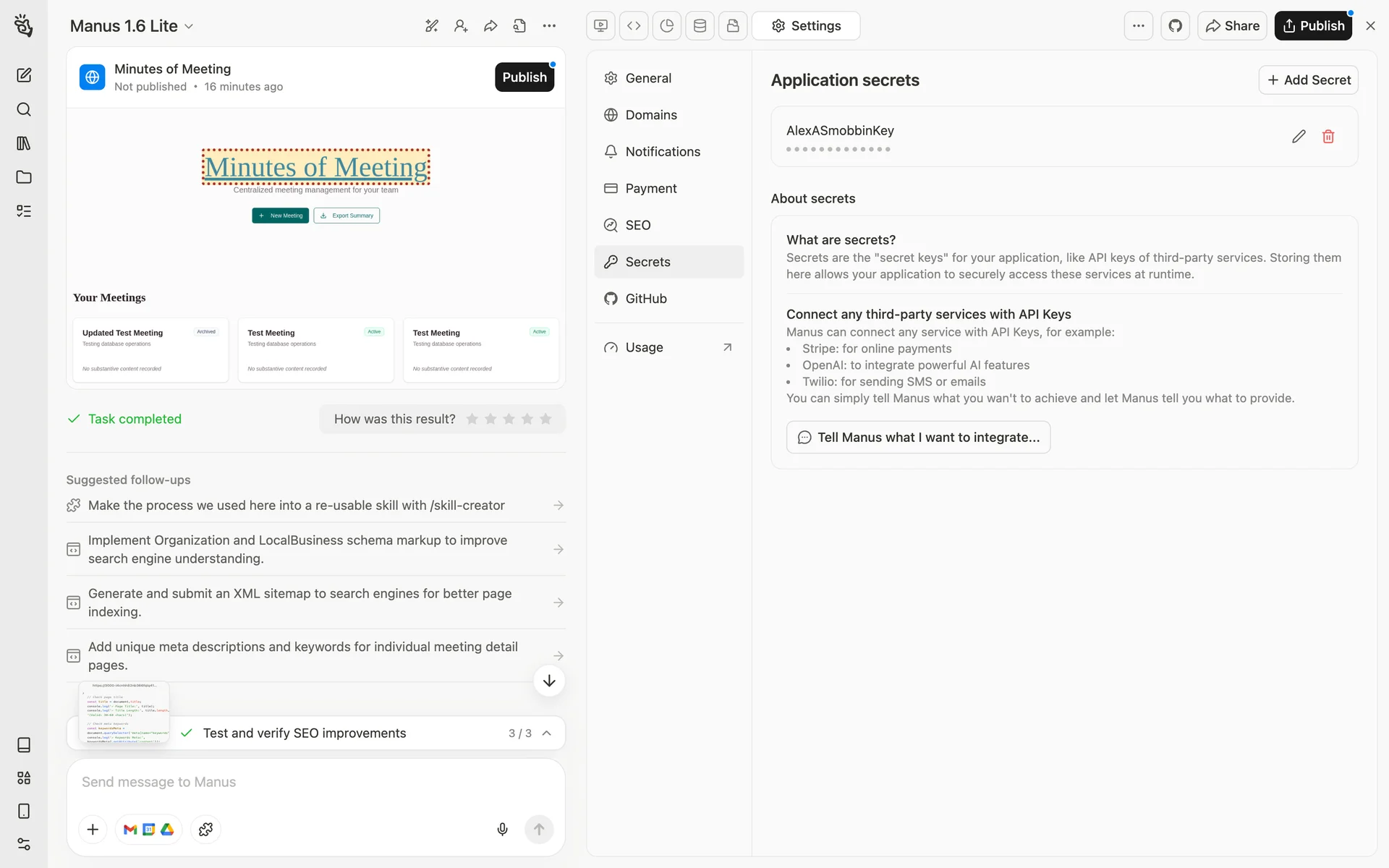Jump to the latest message with the down-arrow button
Image resolution: width=1389 pixels, height=868 pixels.
pos(549,681)
